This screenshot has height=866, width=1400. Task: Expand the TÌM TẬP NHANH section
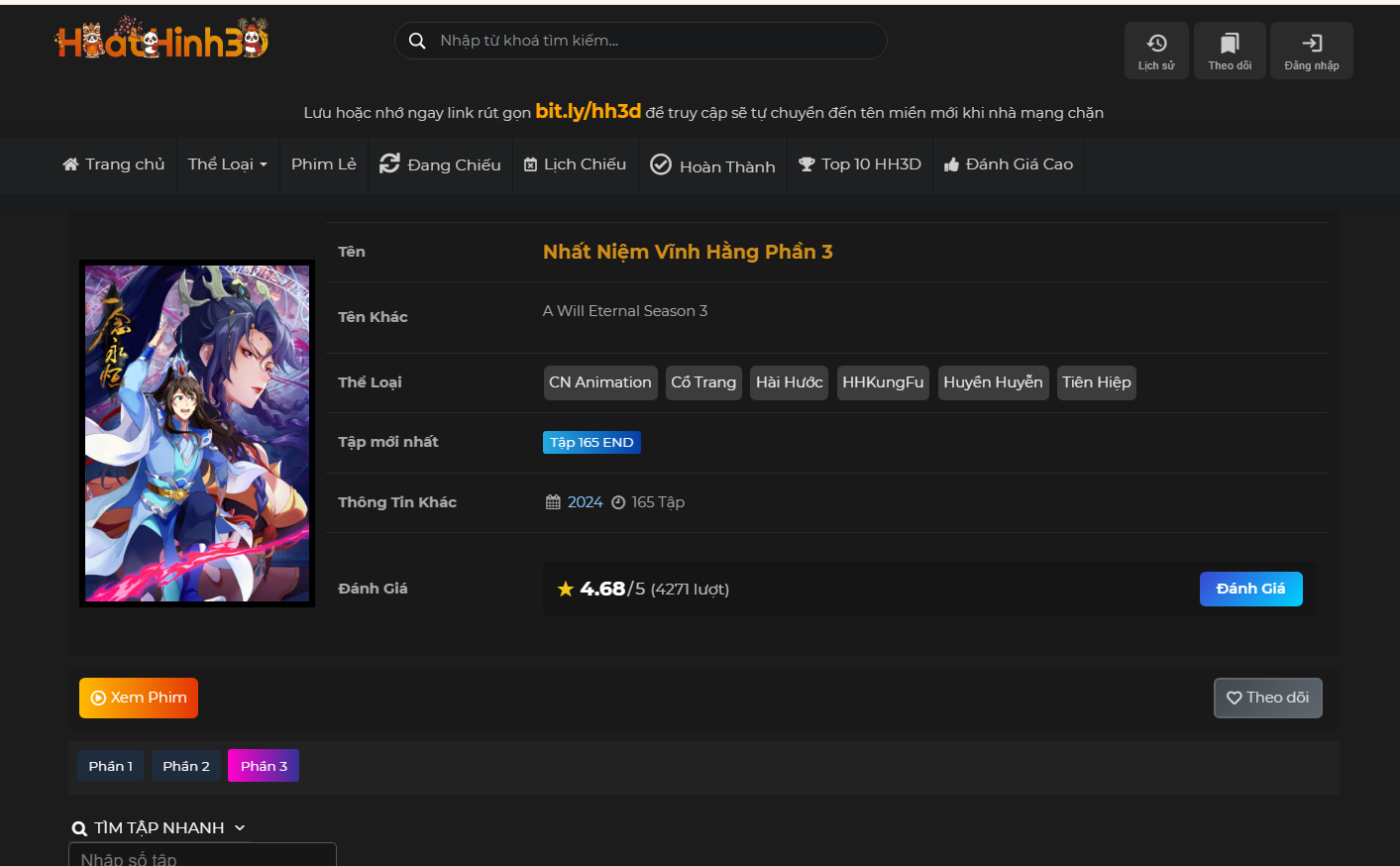[x=159, y=827]
